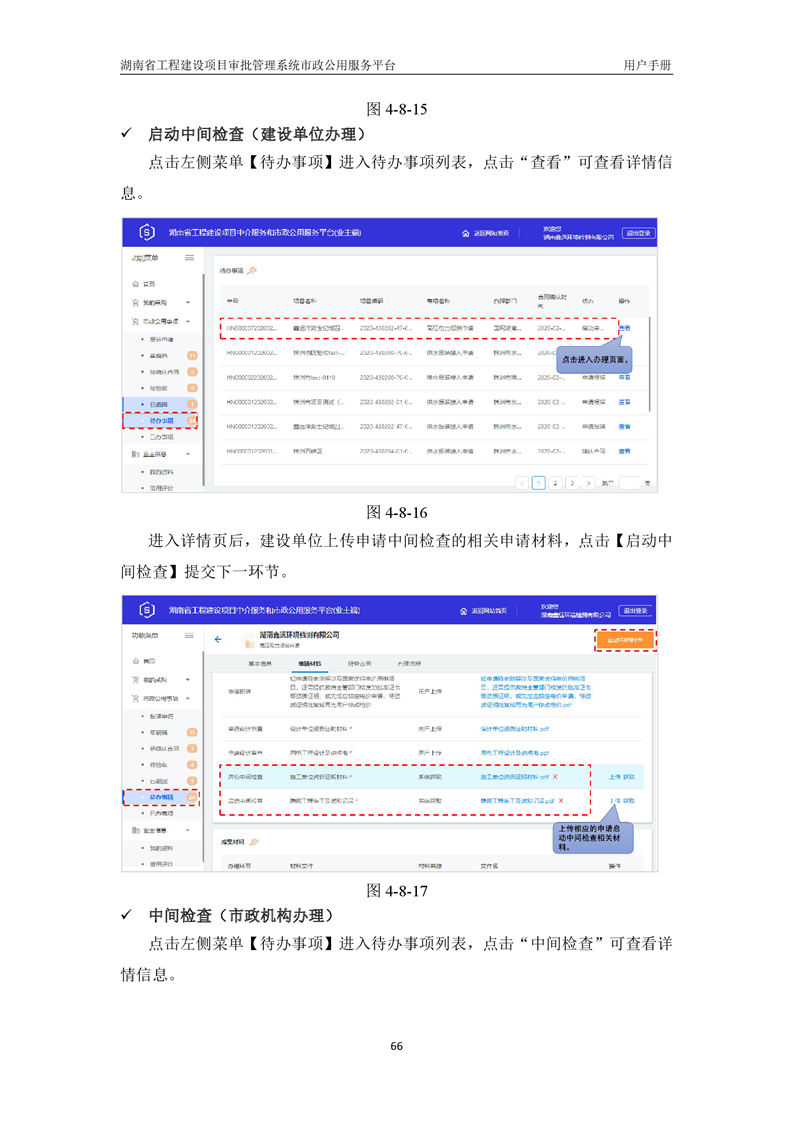Click 业主信息 icon in Figure 4-8-17 sidebar
This screenshot has width=793, height=1122.
coord(135,831)
